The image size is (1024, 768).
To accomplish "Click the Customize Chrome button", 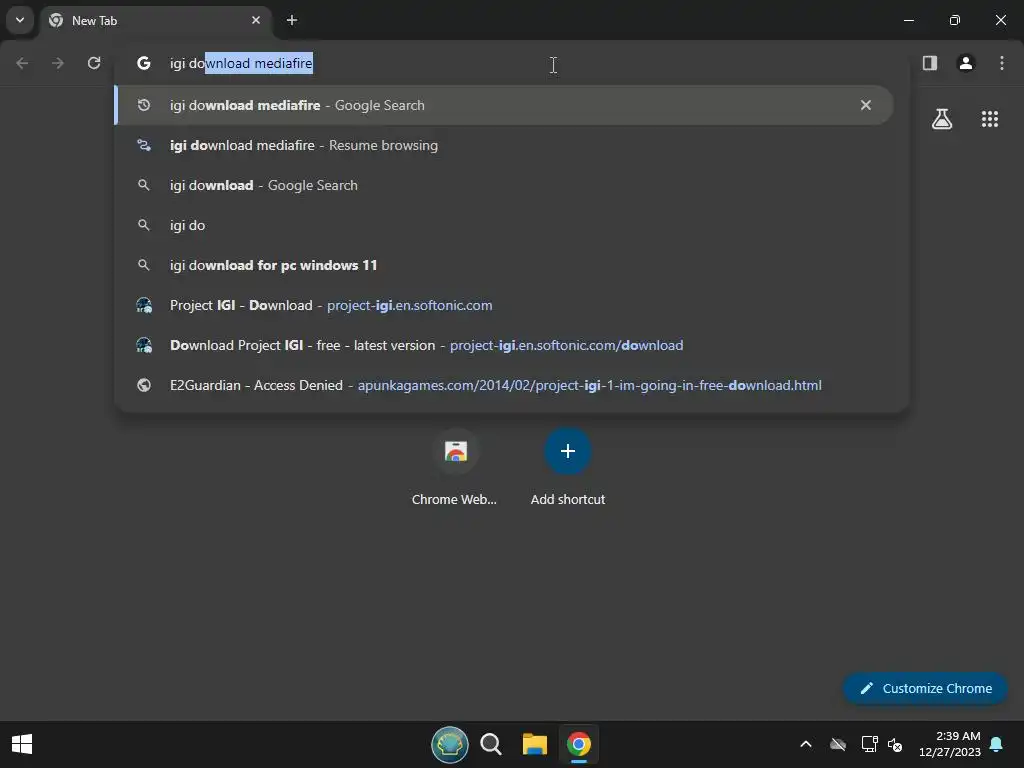I will 925,688.
